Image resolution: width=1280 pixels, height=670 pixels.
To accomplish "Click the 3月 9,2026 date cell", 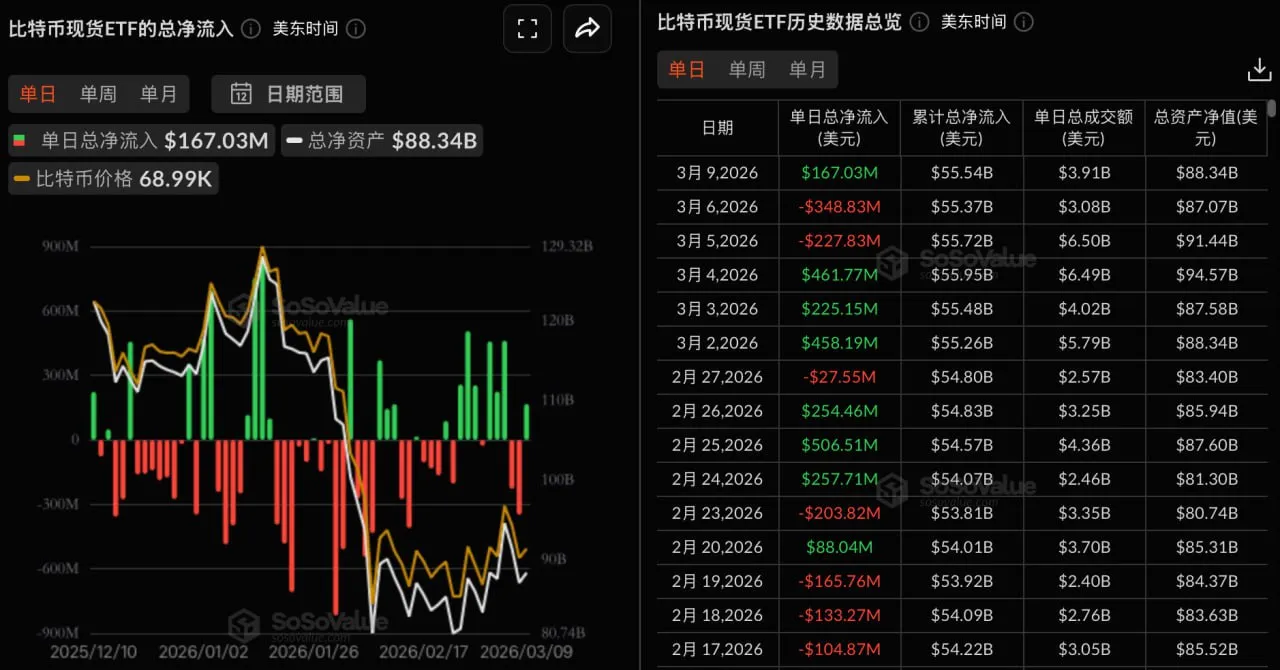I will 717,173.
